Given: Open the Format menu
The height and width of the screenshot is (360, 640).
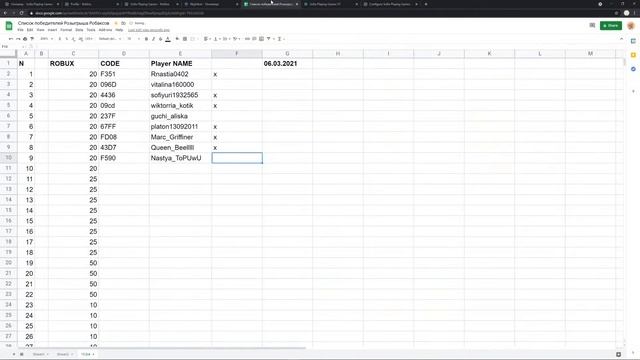Looking at the screenshot, I should 66,30.
